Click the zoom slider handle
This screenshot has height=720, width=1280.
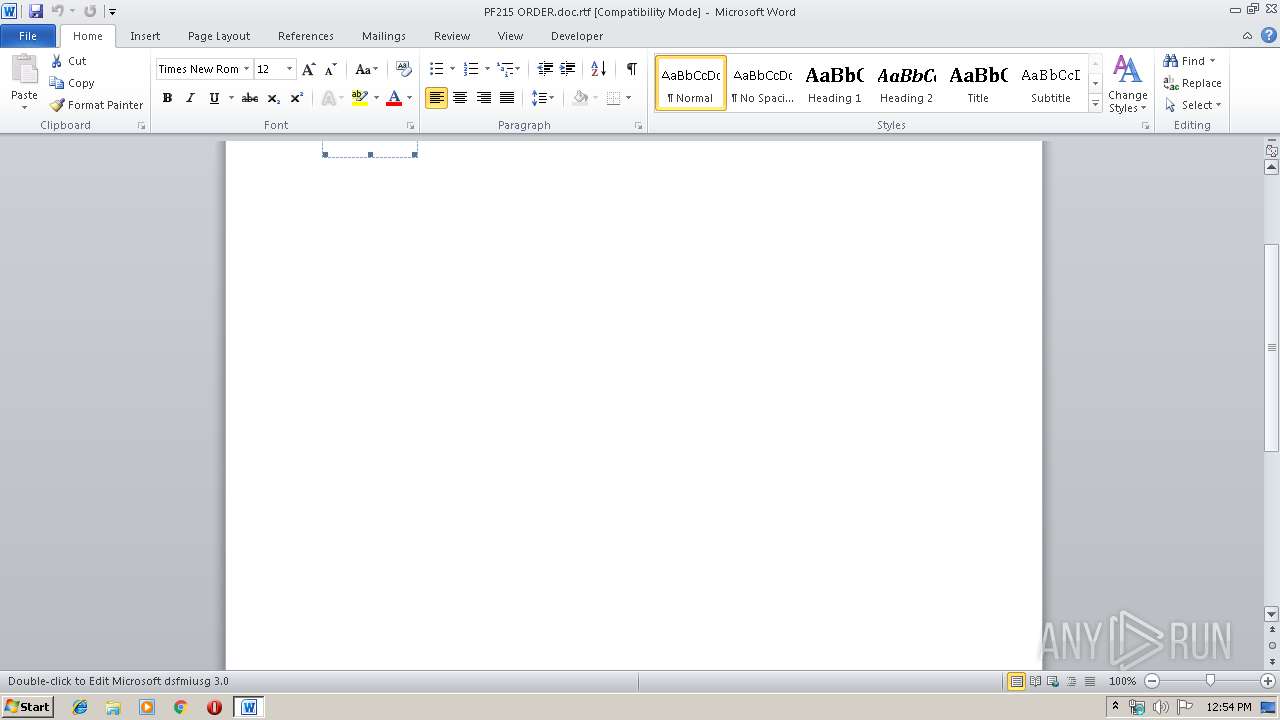tap(1210, 681)
